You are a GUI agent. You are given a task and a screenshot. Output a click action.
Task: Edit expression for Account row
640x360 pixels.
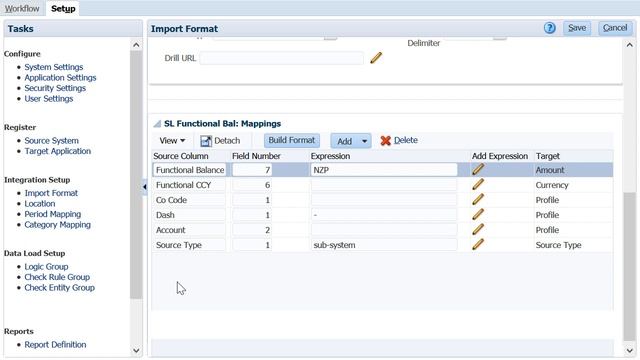tap(478, 230)
